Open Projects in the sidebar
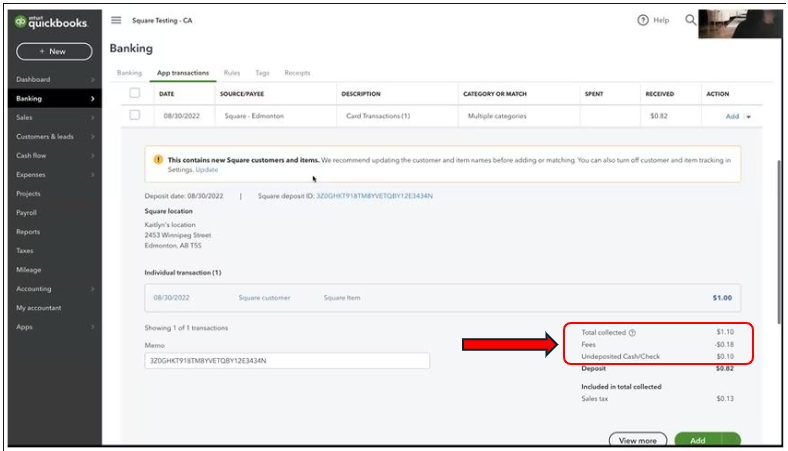This screenshot has width=788, height=451. [x=28, y=194]
